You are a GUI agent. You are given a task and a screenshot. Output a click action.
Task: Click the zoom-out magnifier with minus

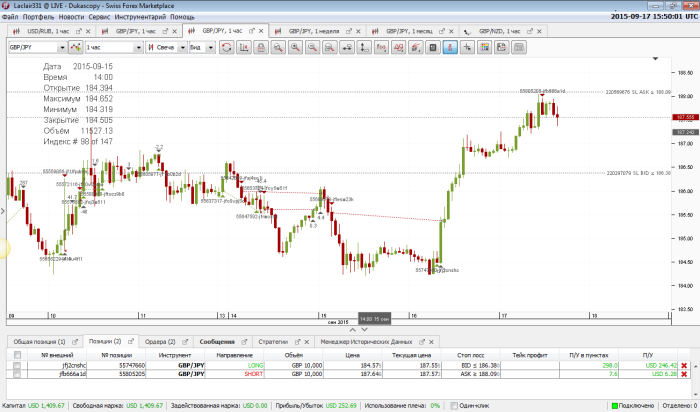point(312,47)
